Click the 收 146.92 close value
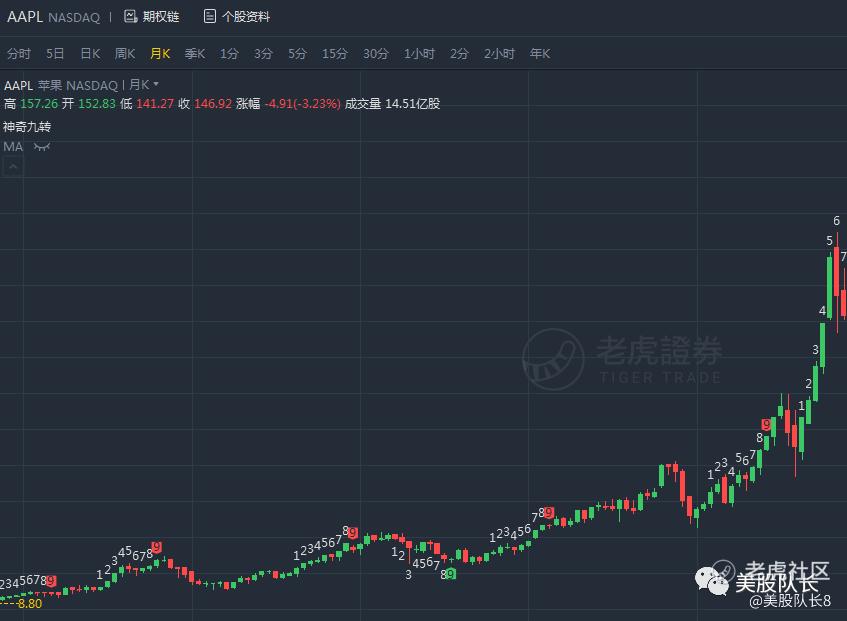Image resolution: width=847 pixels, height=621 pixels. pos(205,103)
